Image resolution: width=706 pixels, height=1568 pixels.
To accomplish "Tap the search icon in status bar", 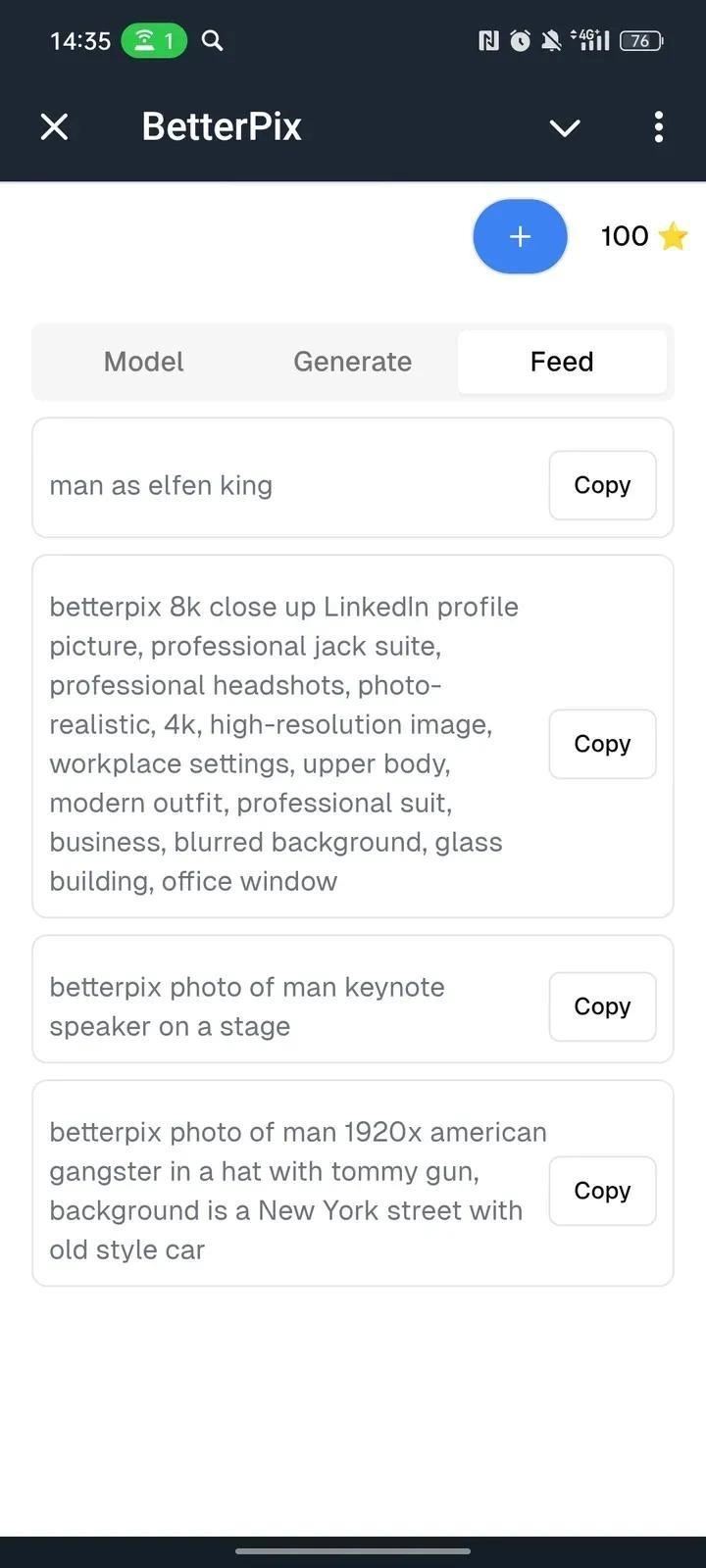I will 212,41.
